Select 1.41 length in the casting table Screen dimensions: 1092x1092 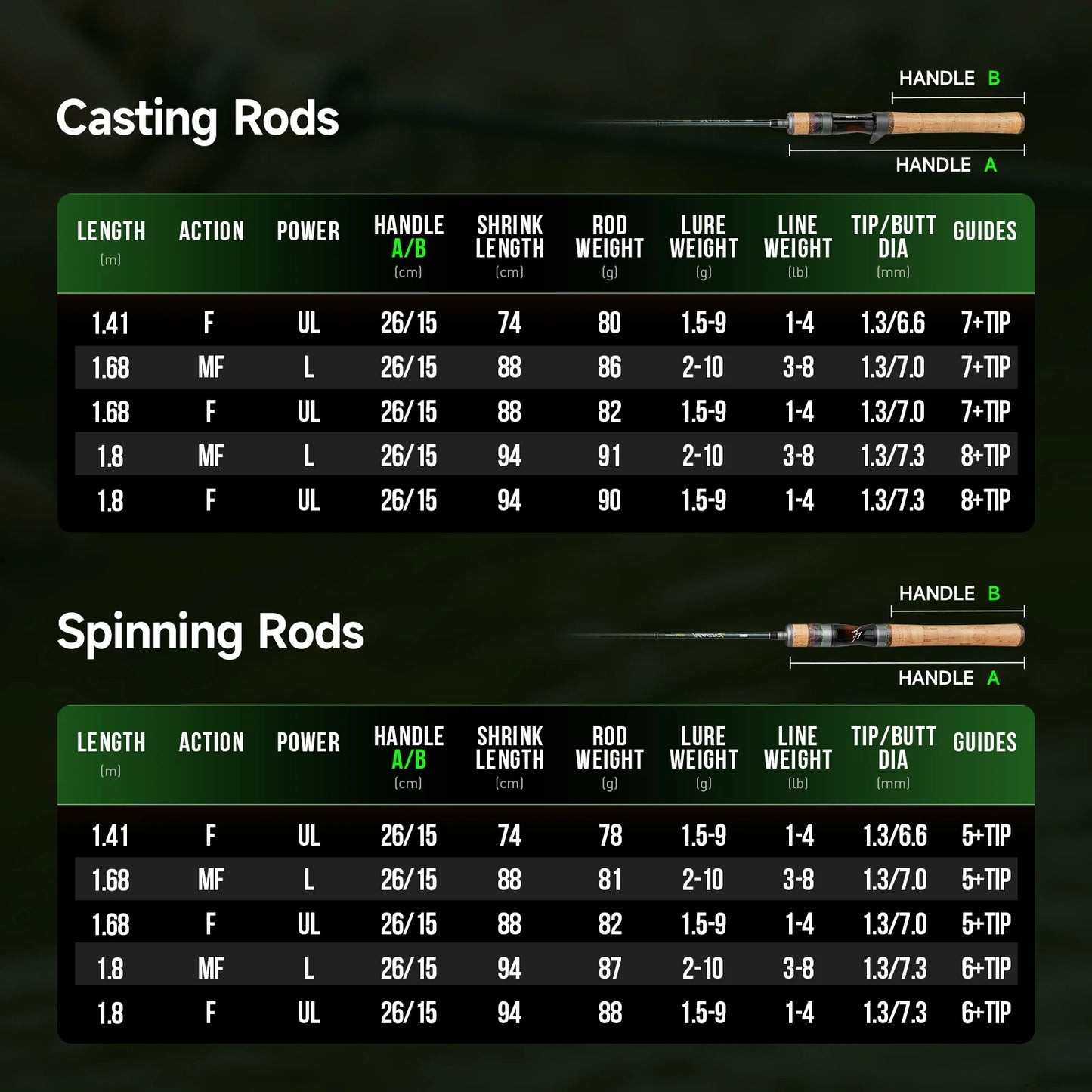[x=110, y=323]
